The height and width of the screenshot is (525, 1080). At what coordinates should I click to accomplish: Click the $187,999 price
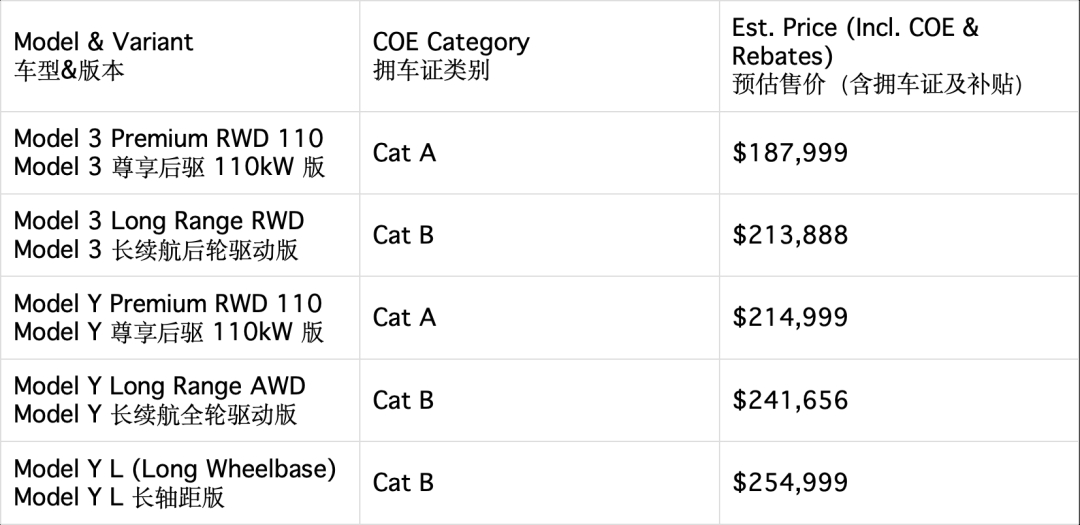pyautogui.click(x=790, y=153)
